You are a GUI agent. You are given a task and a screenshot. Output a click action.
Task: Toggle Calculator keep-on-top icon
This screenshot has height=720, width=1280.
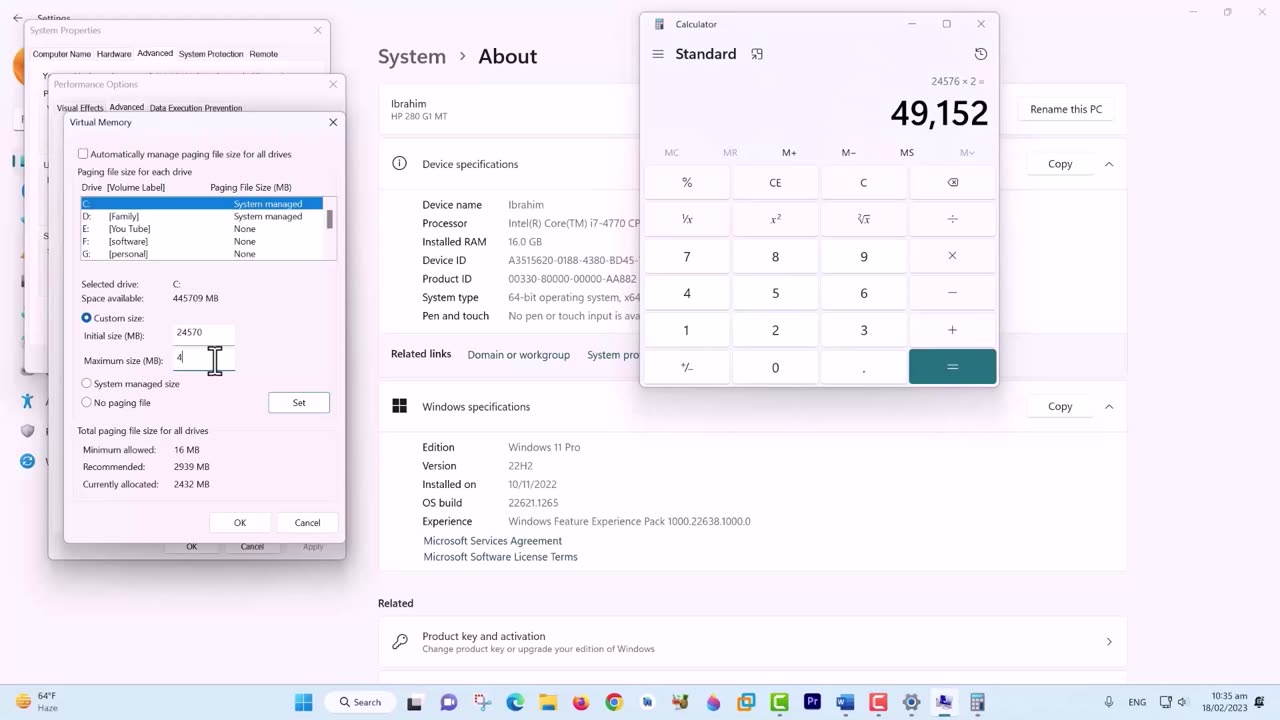tap(757, 54)
